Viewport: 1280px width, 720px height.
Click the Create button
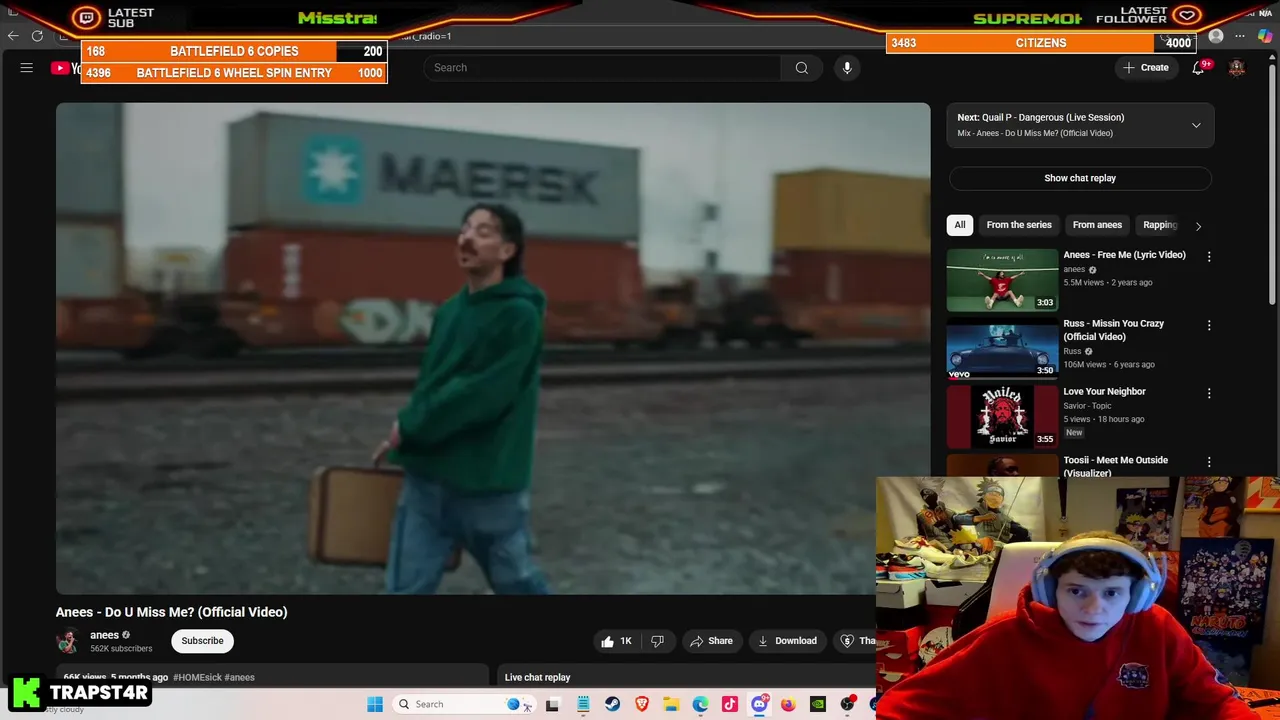coord(1146,68)
